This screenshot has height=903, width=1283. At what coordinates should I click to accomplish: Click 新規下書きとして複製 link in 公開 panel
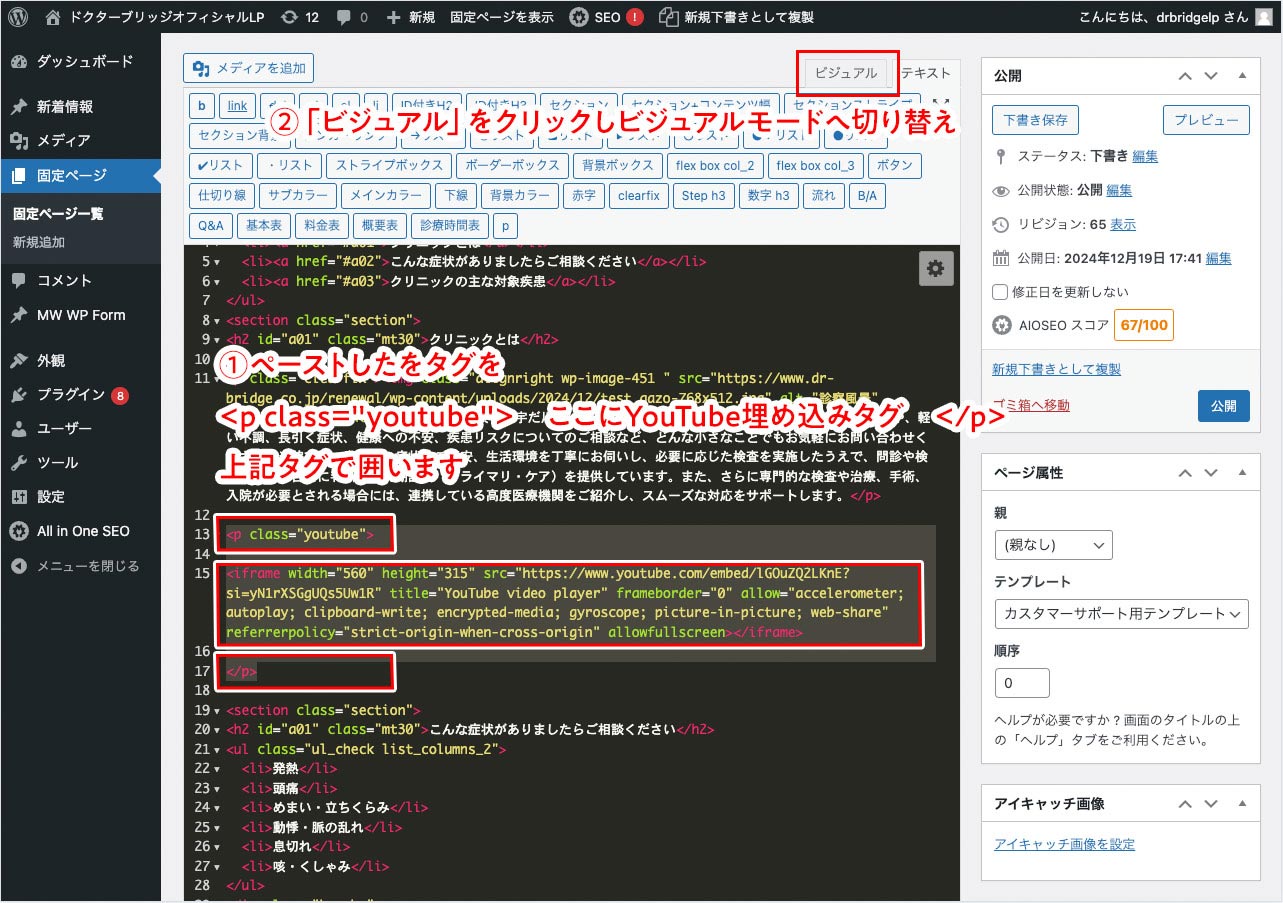pyautogui.click(x=1056, y=369)
